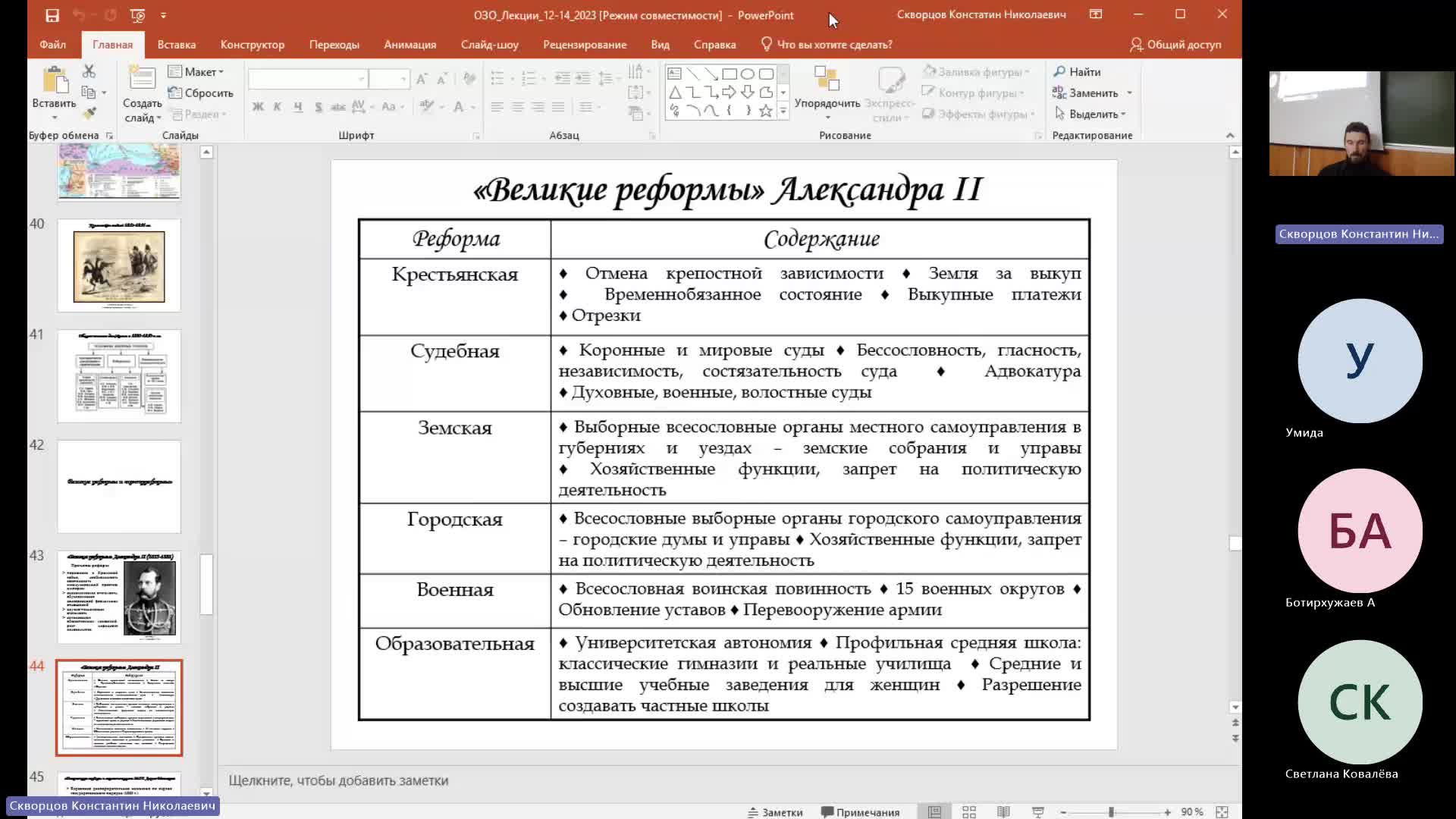This screenshot has height=819, width=1456.
Task: Expand the shapes gallery more button
Action: pos(783,111)
